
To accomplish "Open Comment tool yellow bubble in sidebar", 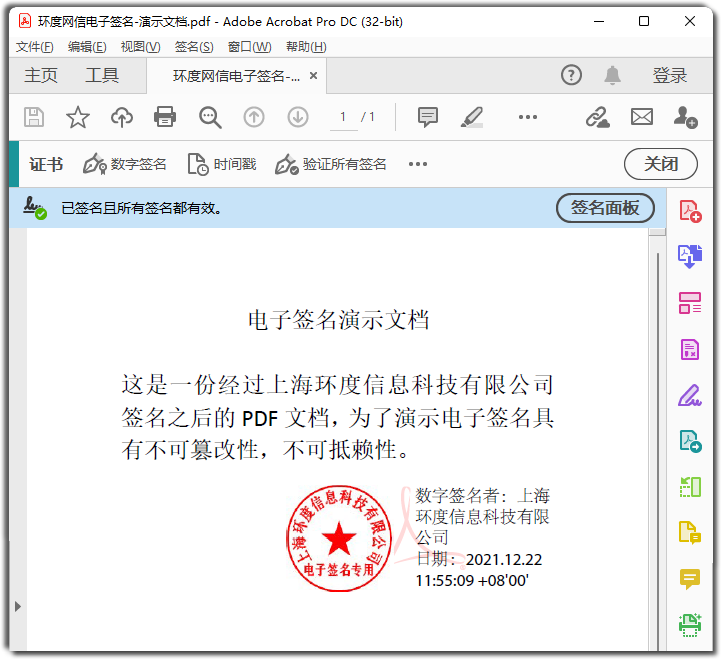I will [690, 579].
